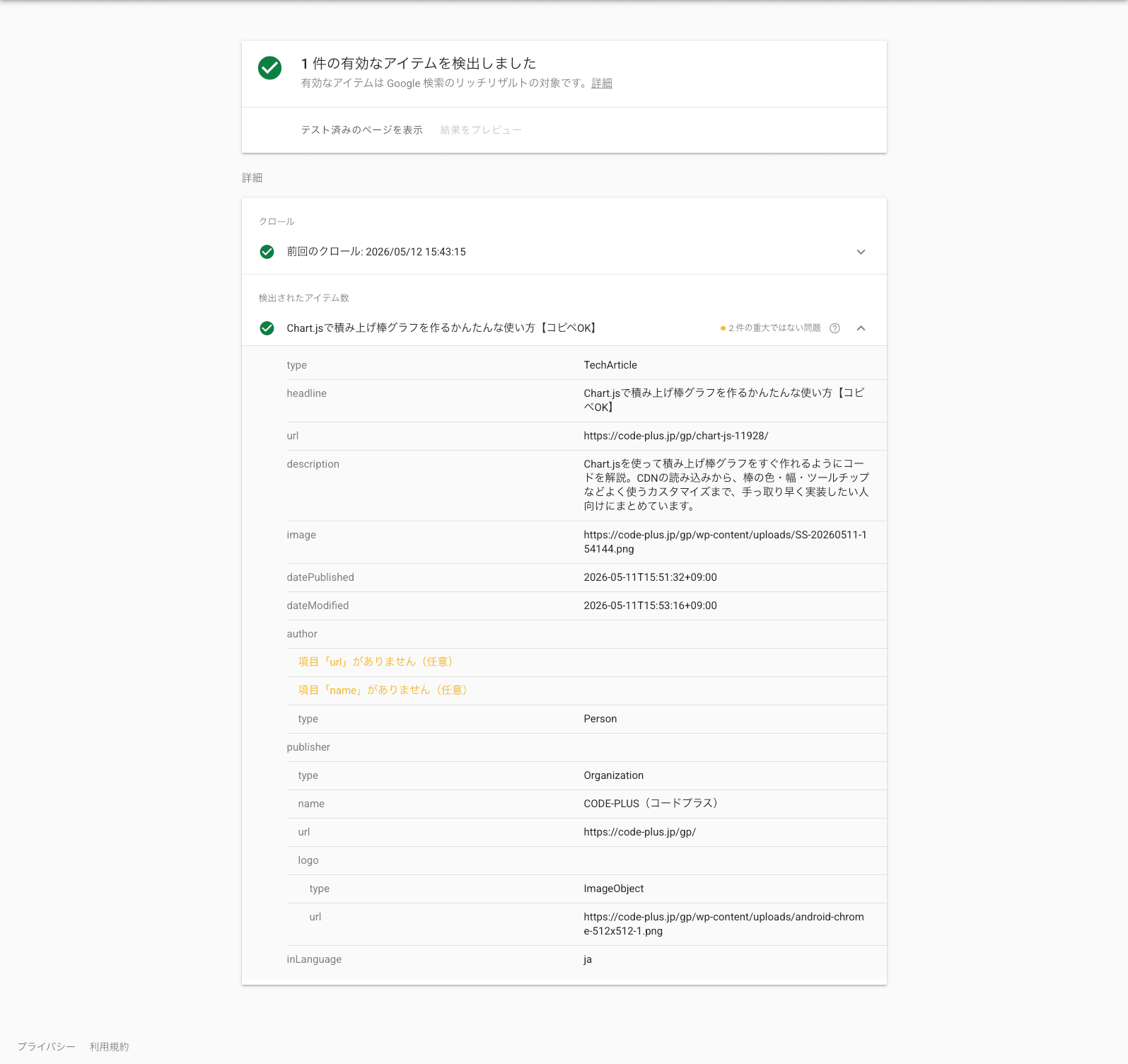Select warning 項目「name」がありません(任意)
Viewport: 1128px width, 1064px height.
click(x=383, y=690)
